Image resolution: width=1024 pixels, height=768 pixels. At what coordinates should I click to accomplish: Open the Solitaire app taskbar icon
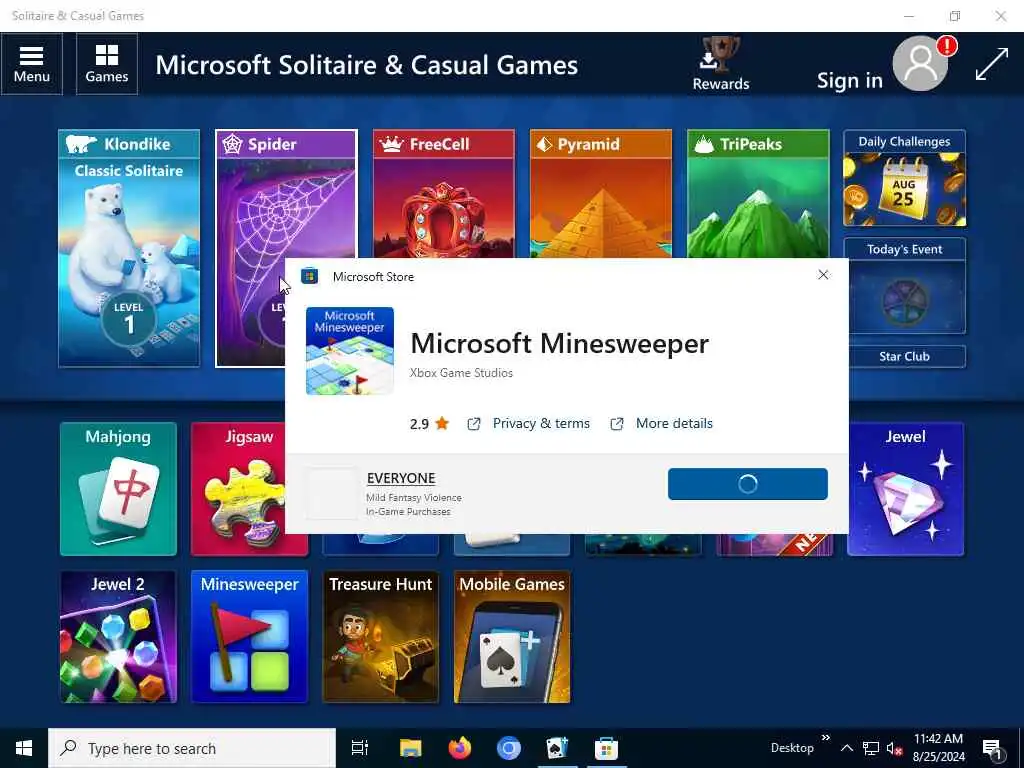pos(558,748)
